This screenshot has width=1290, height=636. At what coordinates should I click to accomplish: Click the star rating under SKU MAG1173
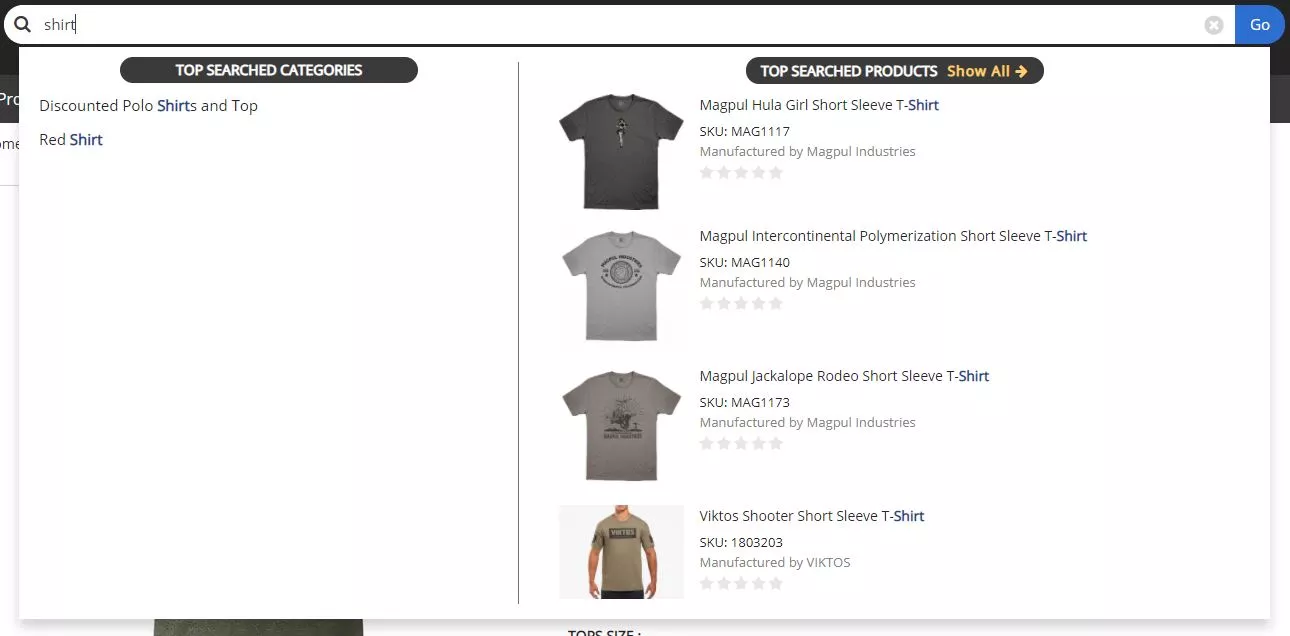click(x=741, y=443)
